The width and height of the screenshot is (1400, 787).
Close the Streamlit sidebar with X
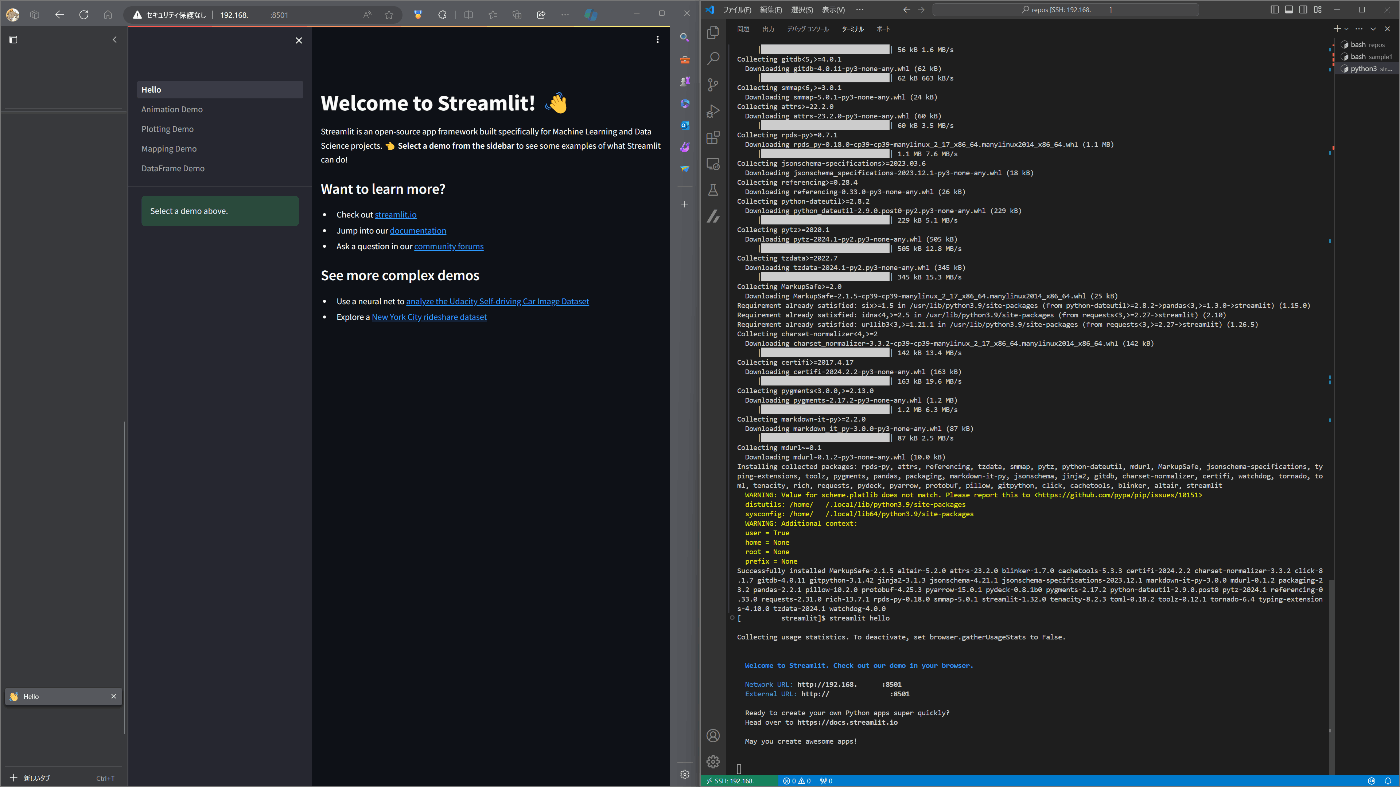pyautogui.click(x=298, y=40)
